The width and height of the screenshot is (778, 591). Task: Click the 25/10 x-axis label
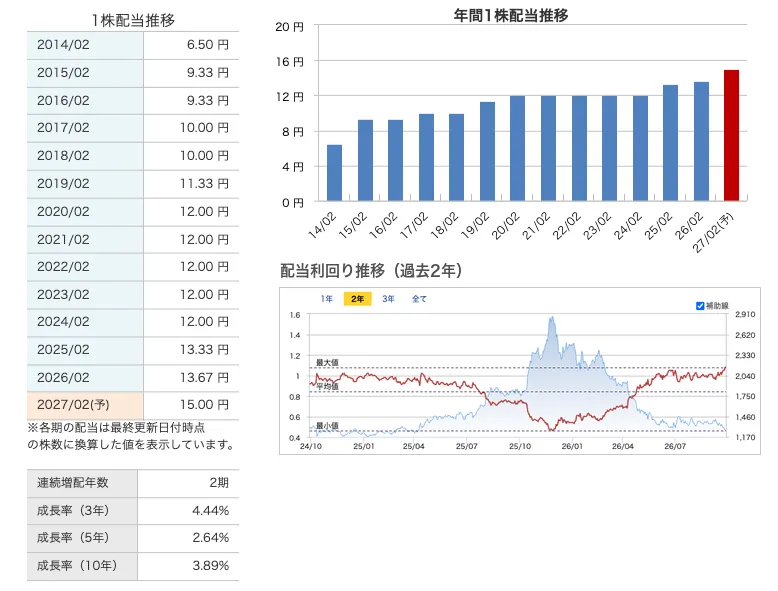[x=519, y=446]
